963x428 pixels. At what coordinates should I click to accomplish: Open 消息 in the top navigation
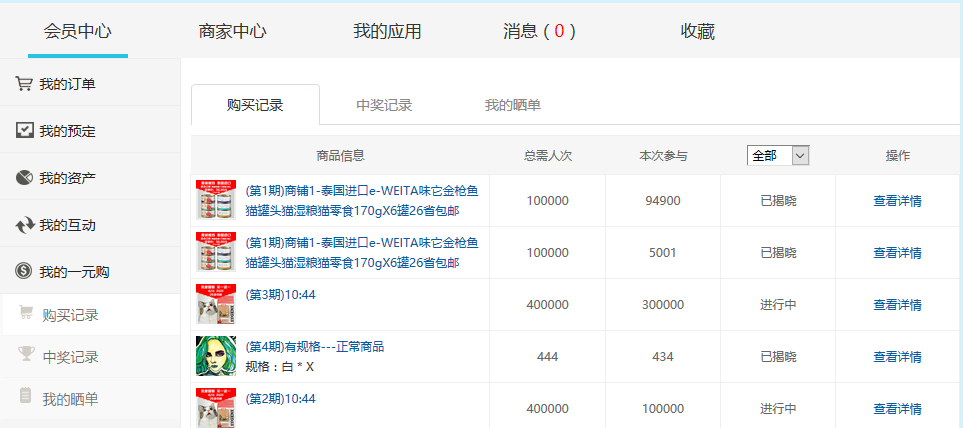point(539,31)
